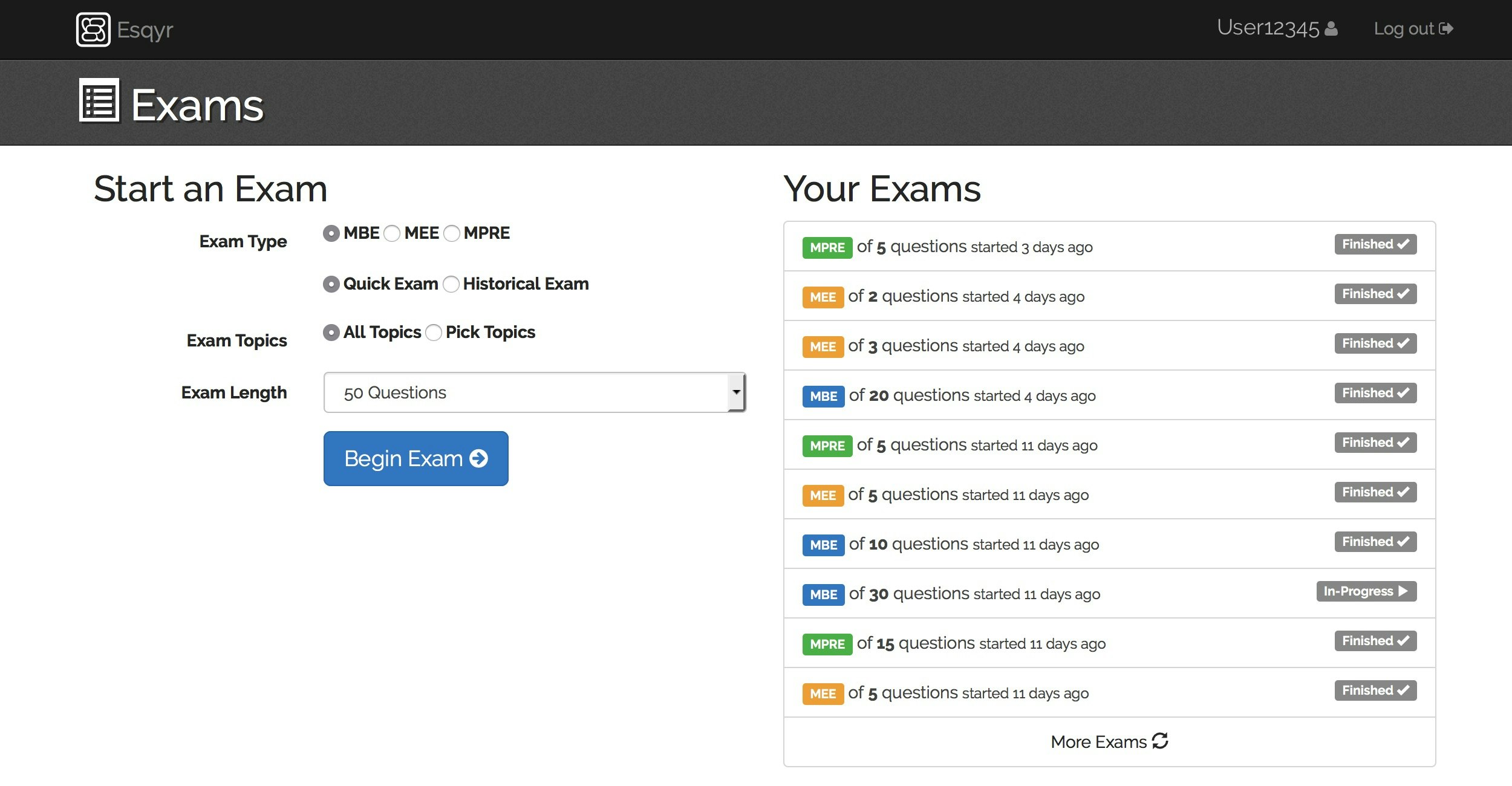This screenshot has height=786, width=1512.
Task: Click the orange MEE badge on 2-question exam
Action: 823,297
